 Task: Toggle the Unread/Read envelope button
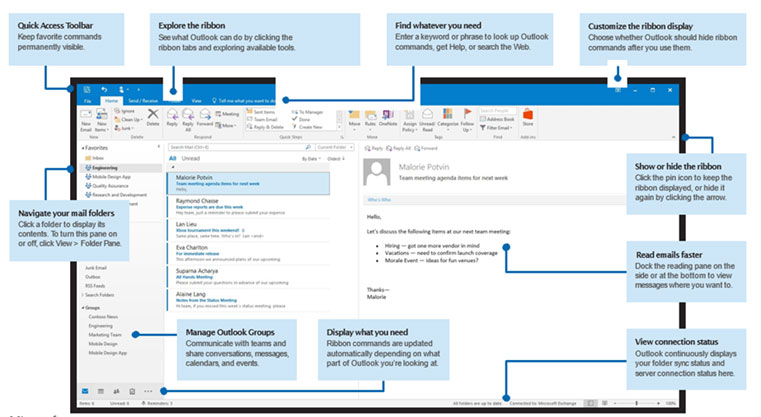pos(427,120)
